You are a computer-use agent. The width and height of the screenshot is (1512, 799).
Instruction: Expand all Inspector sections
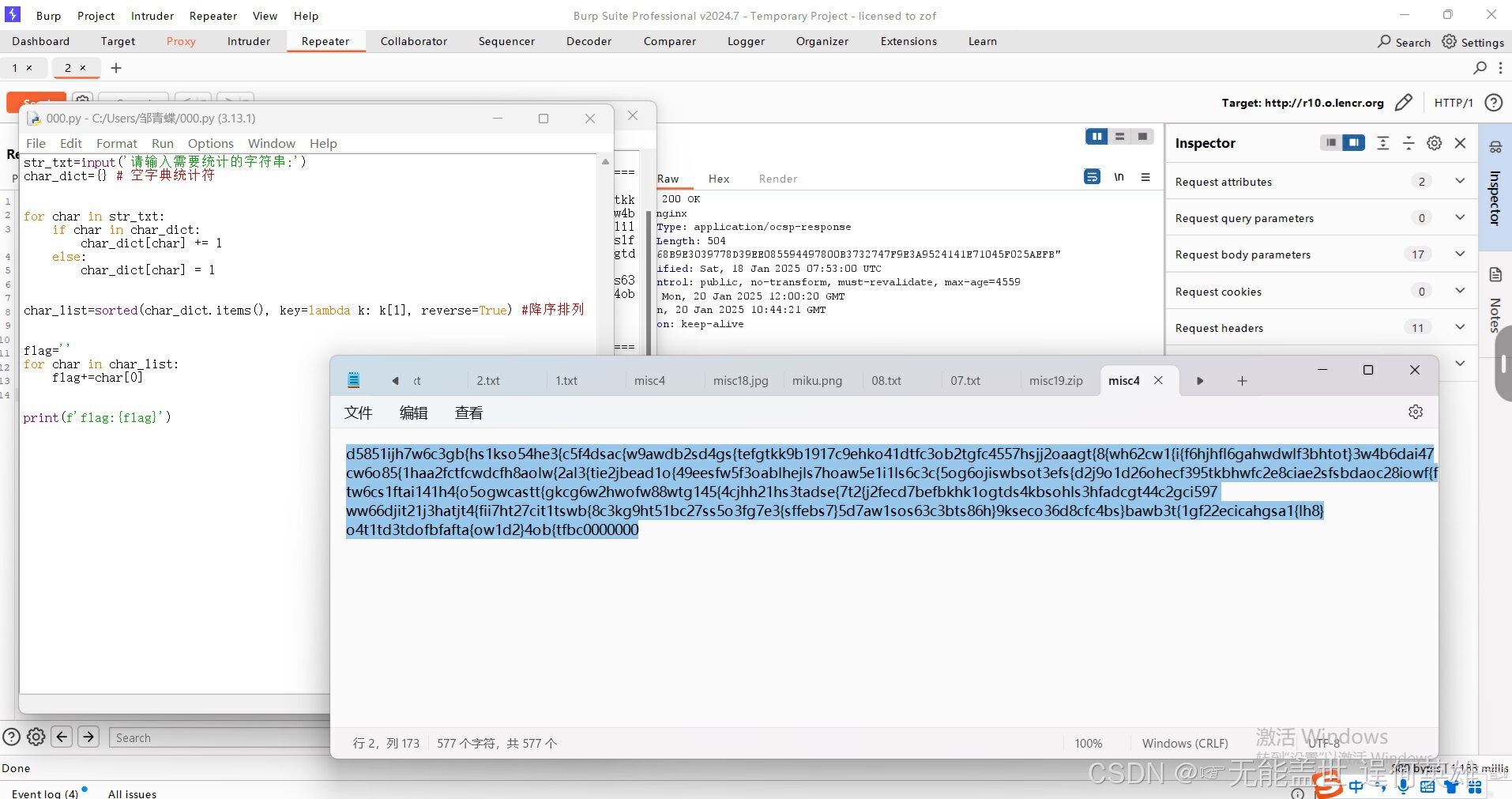[1382, 143]
